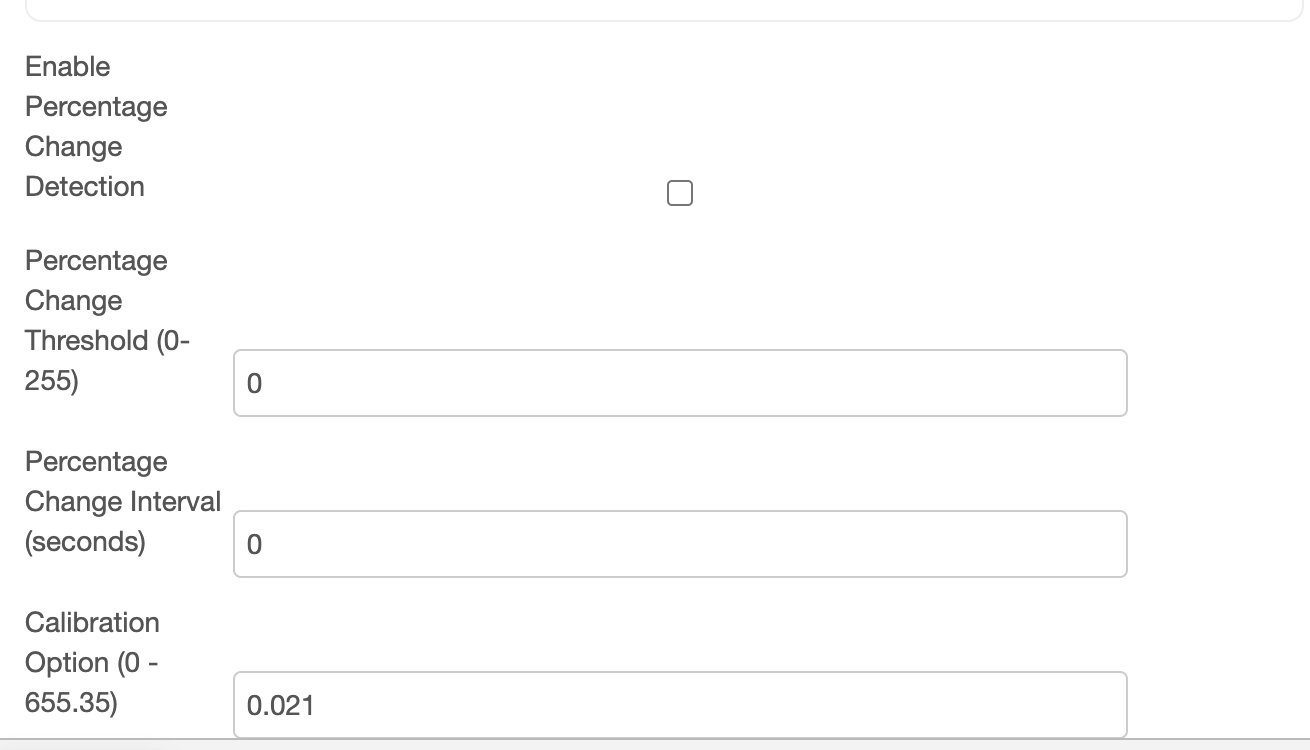This screenshot has width=1310, height=750.
Task: Enable Percentage Change Detection checkbox
Action: 679,193
